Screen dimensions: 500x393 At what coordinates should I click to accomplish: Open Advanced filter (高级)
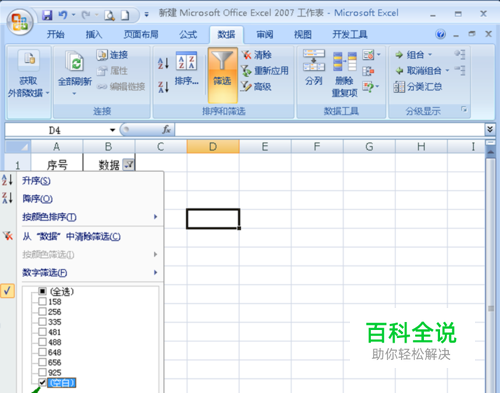click(x=256, y=87)
